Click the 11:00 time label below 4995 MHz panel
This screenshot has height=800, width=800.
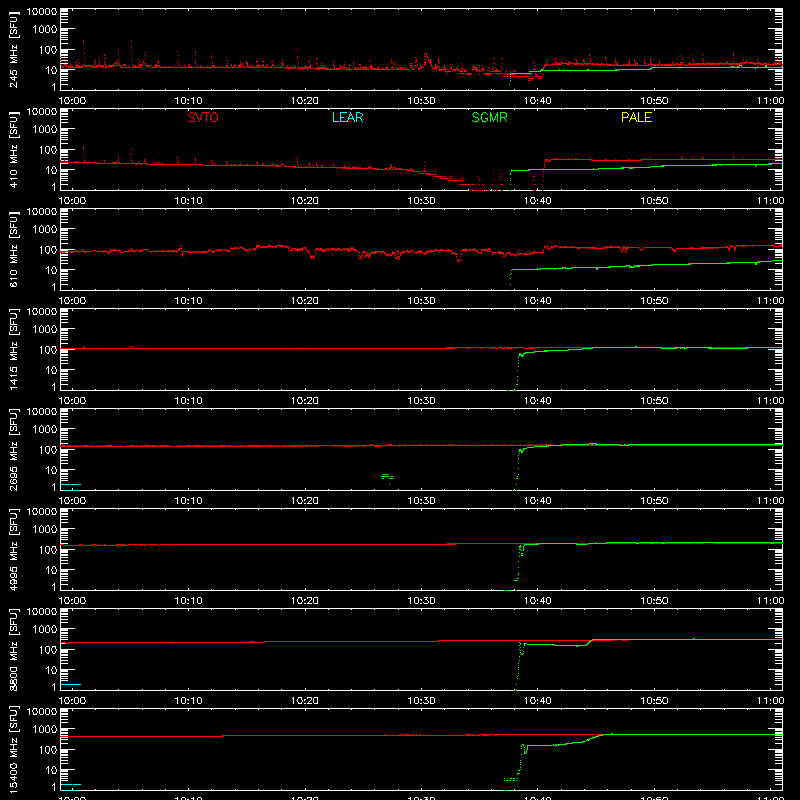pyautogui.click(x=770, y=601)
